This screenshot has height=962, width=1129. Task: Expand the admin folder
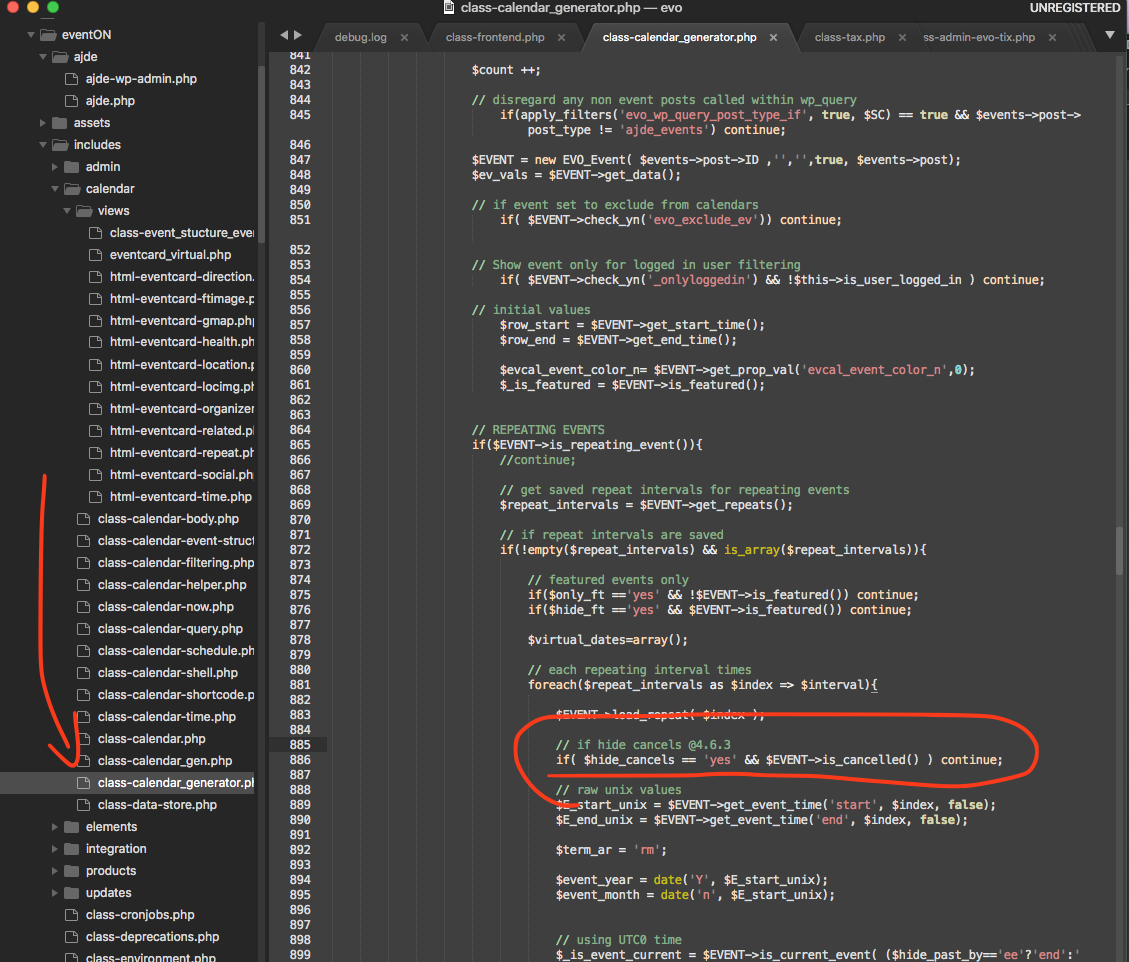pos(55,167)
